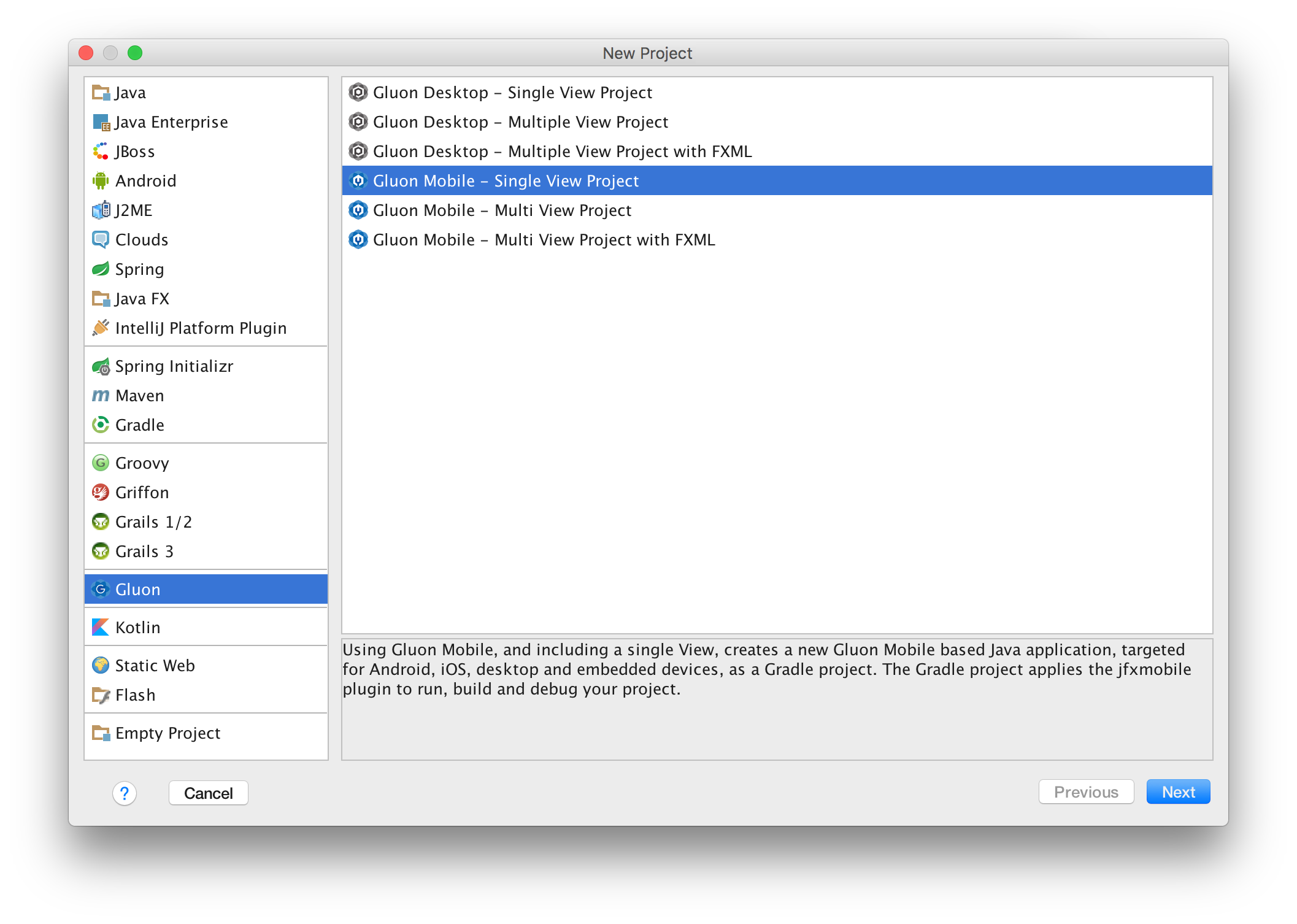This screenshot has height=924, width=1297.
Task: Choose the Maven project type label
Action: click(139, 396)
